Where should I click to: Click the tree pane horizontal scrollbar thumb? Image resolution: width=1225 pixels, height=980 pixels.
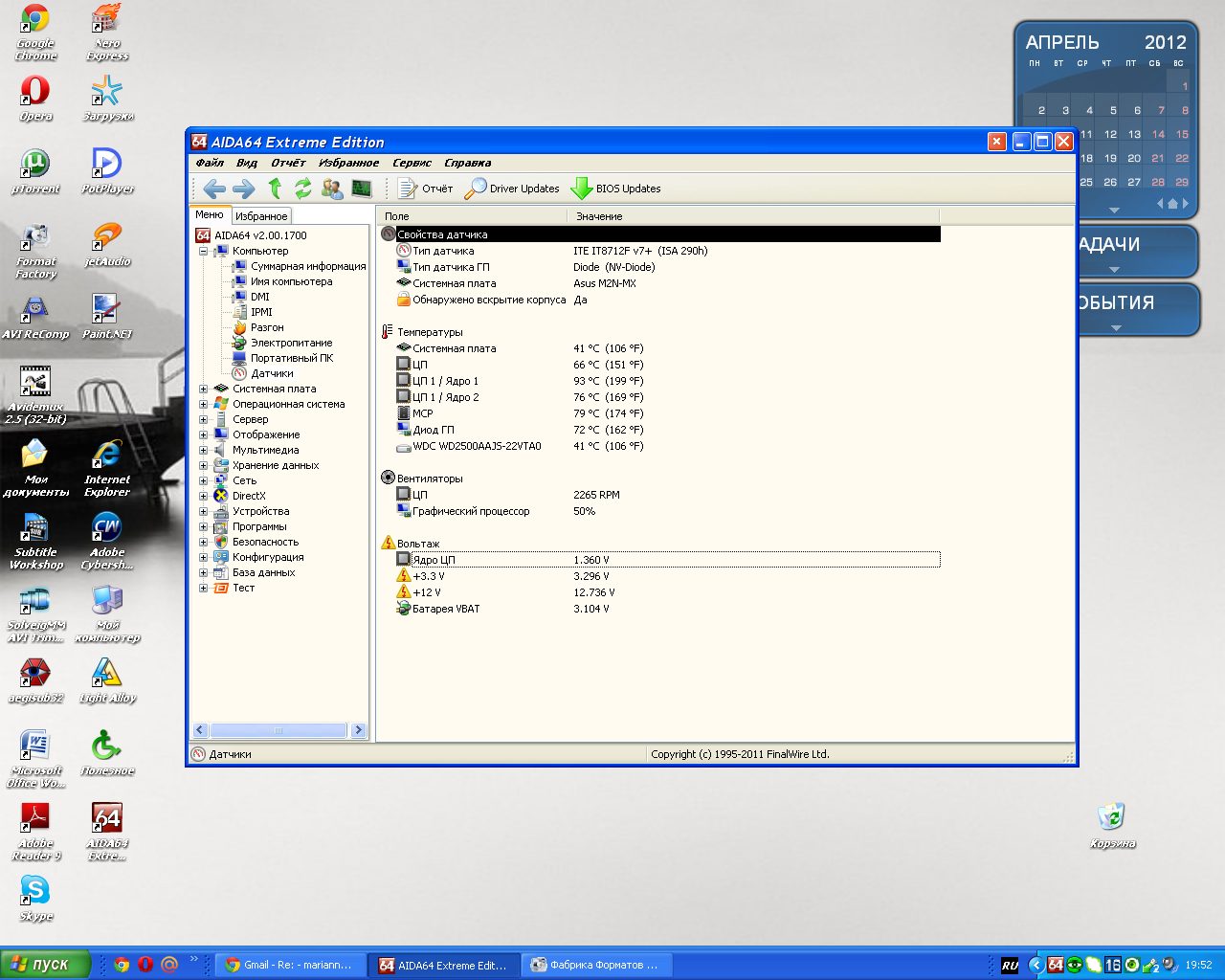278,730
